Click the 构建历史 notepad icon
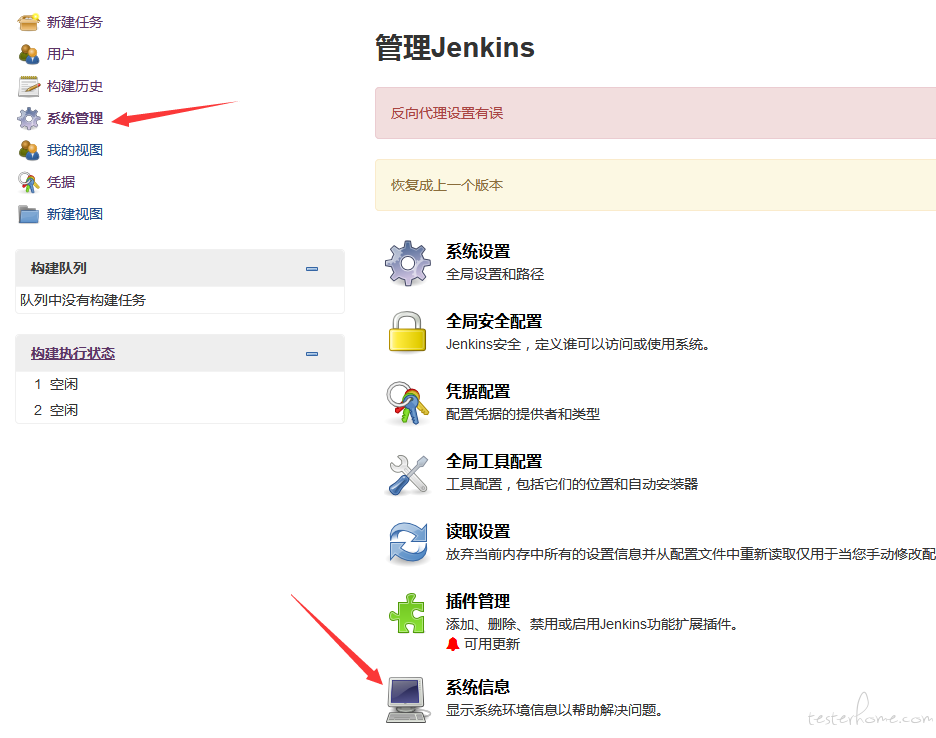Viewport: 936px width, 738px height. 29,86
